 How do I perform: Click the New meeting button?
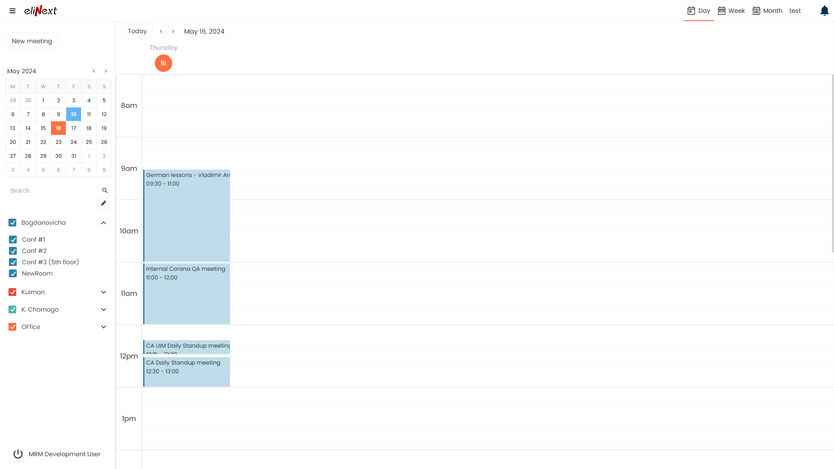coord(32,41)
